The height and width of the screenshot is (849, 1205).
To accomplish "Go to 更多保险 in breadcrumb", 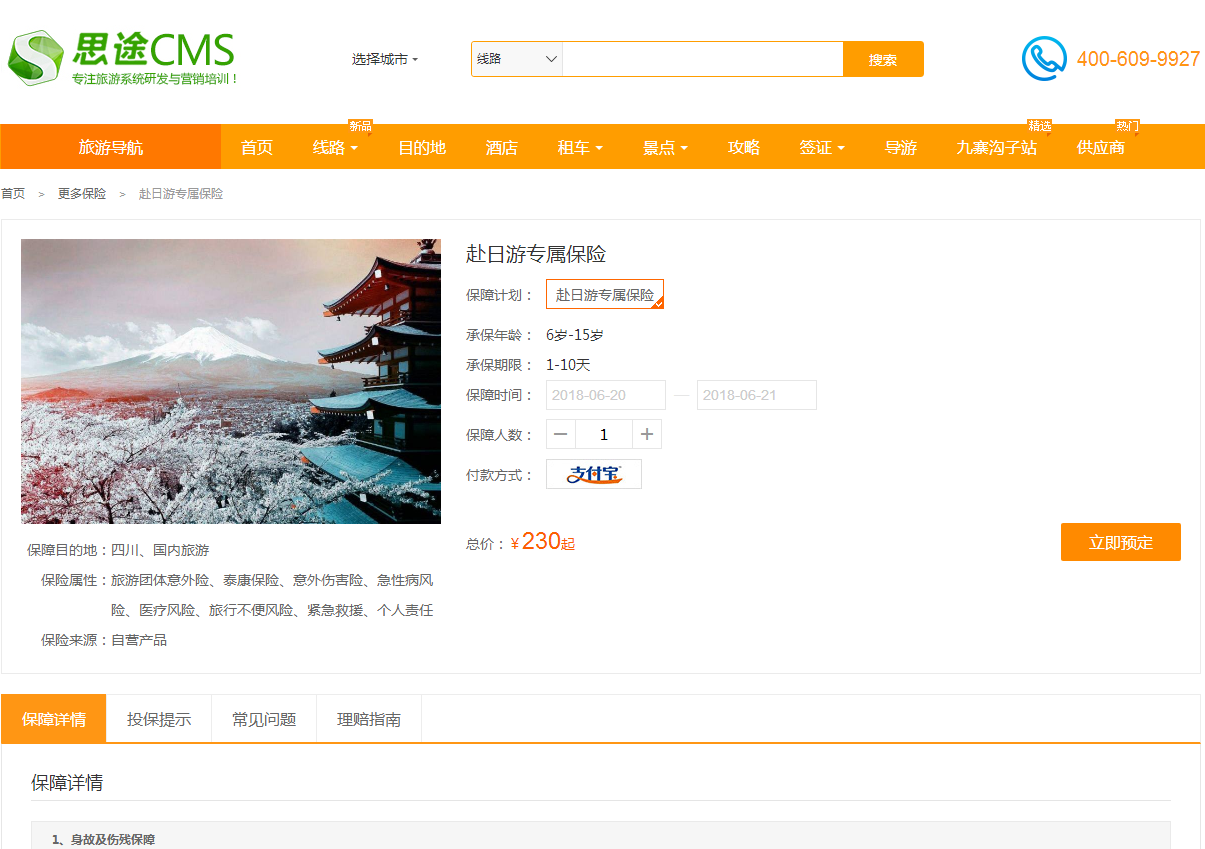I will (x=82, y=194).
